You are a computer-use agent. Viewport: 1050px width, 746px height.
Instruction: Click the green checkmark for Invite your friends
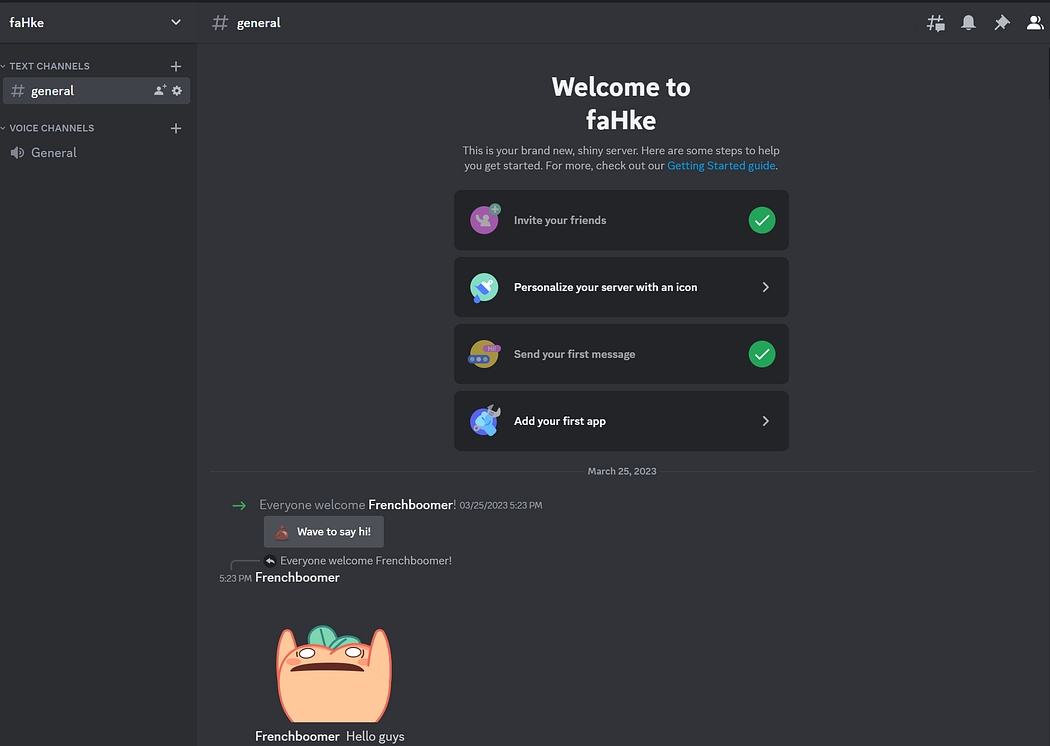[x=762, y=220]
